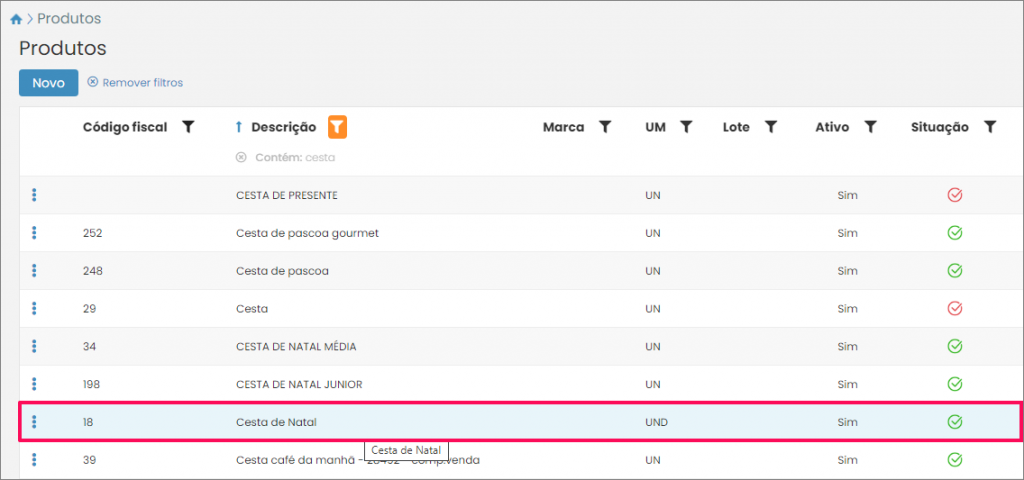Click the home icon in breadcrumb
Viewport: 1024px width, 480px height.
(16, 19)
